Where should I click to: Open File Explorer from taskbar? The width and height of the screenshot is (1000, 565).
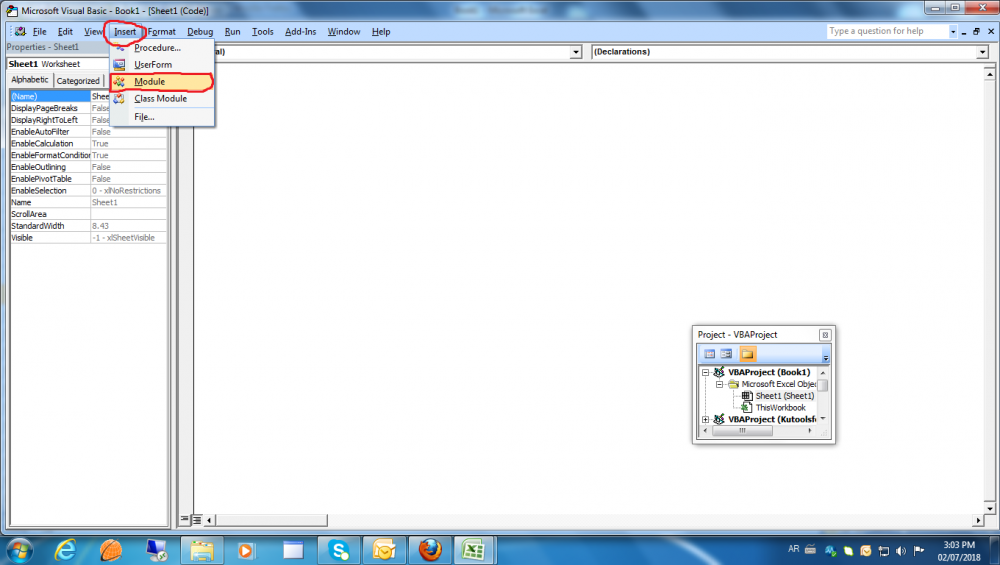click(x=202, y=550)
